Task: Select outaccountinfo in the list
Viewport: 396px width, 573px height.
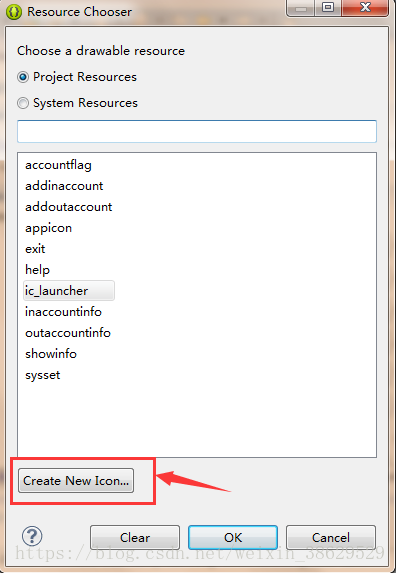Action: (x=68, y=333)
